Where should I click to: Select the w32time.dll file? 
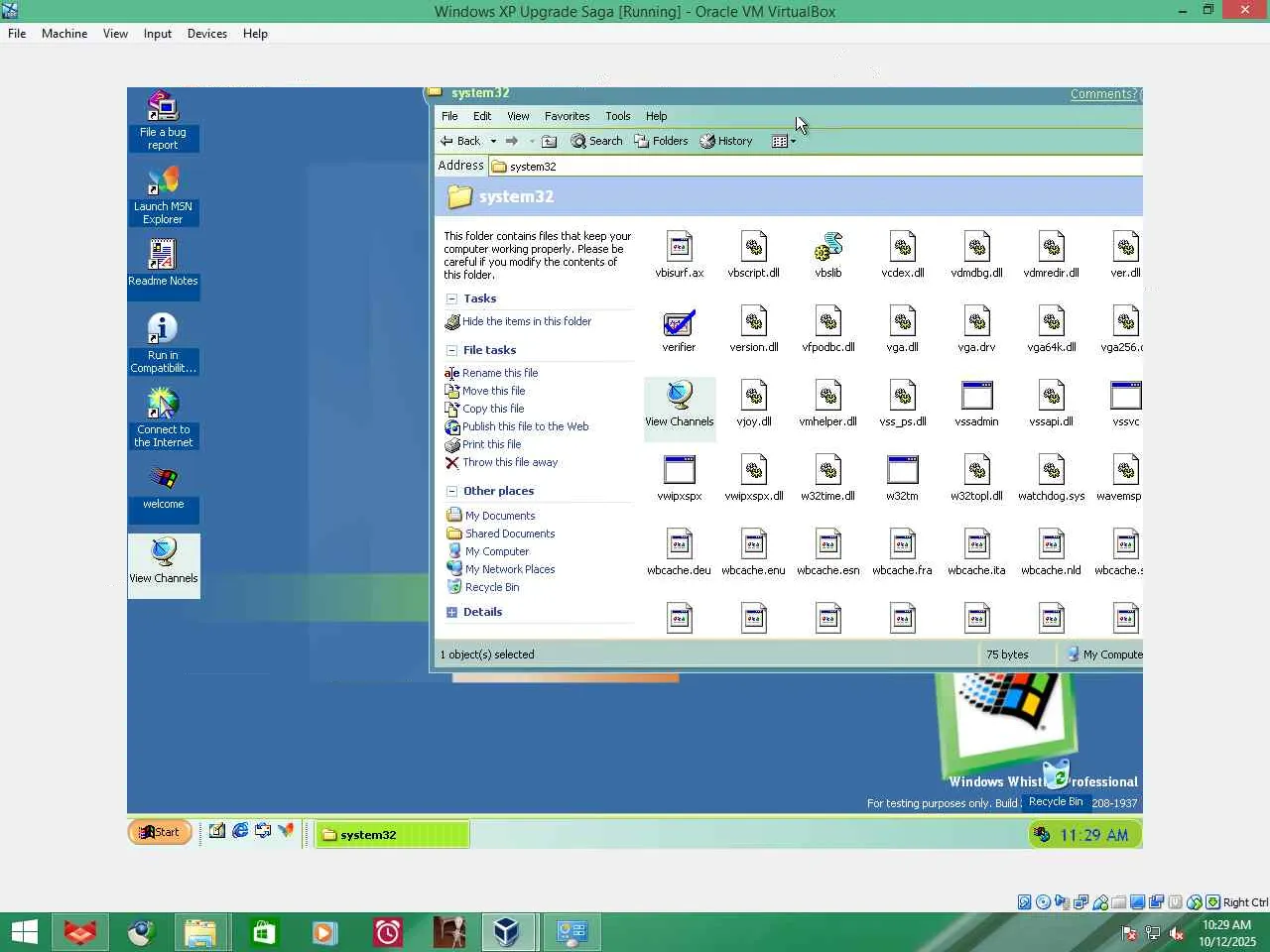828,478
